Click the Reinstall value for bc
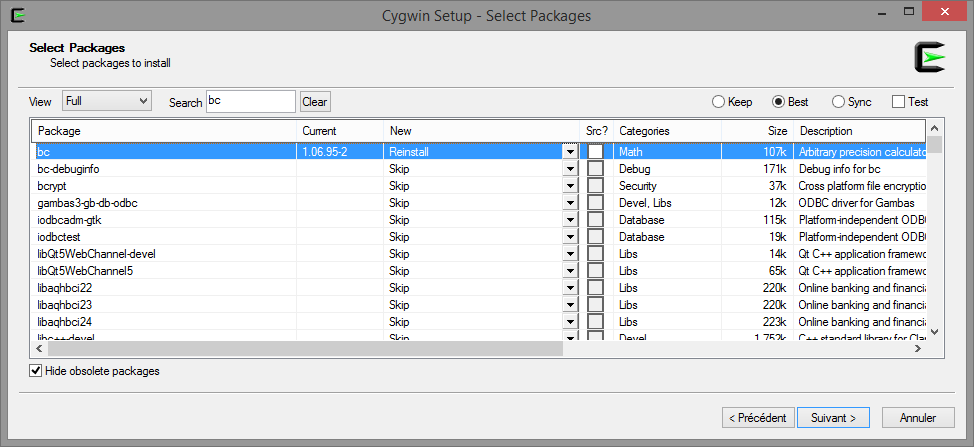 [409, 151]
